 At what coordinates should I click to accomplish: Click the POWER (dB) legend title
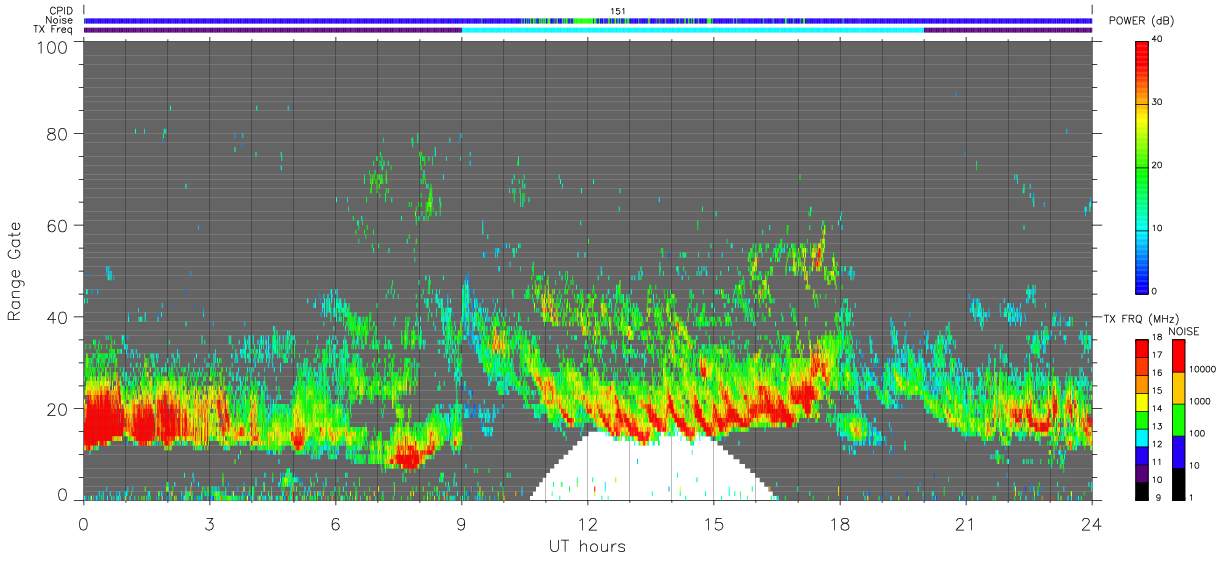tap(1141, 21)
